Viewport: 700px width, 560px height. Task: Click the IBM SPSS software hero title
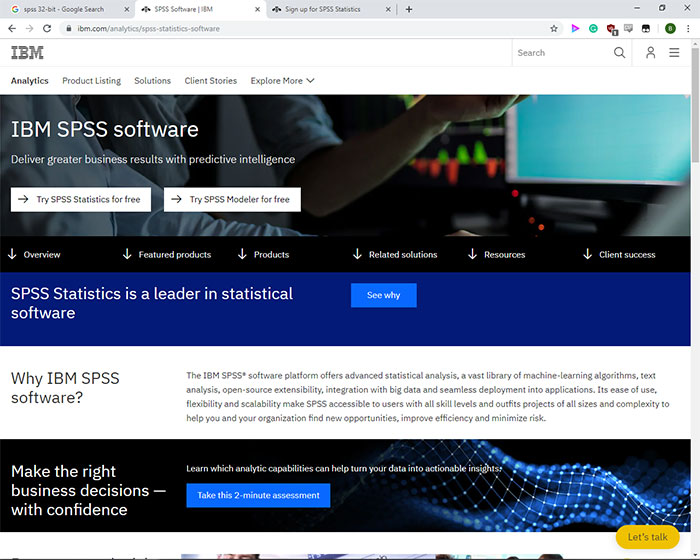[x=104, y=130]
